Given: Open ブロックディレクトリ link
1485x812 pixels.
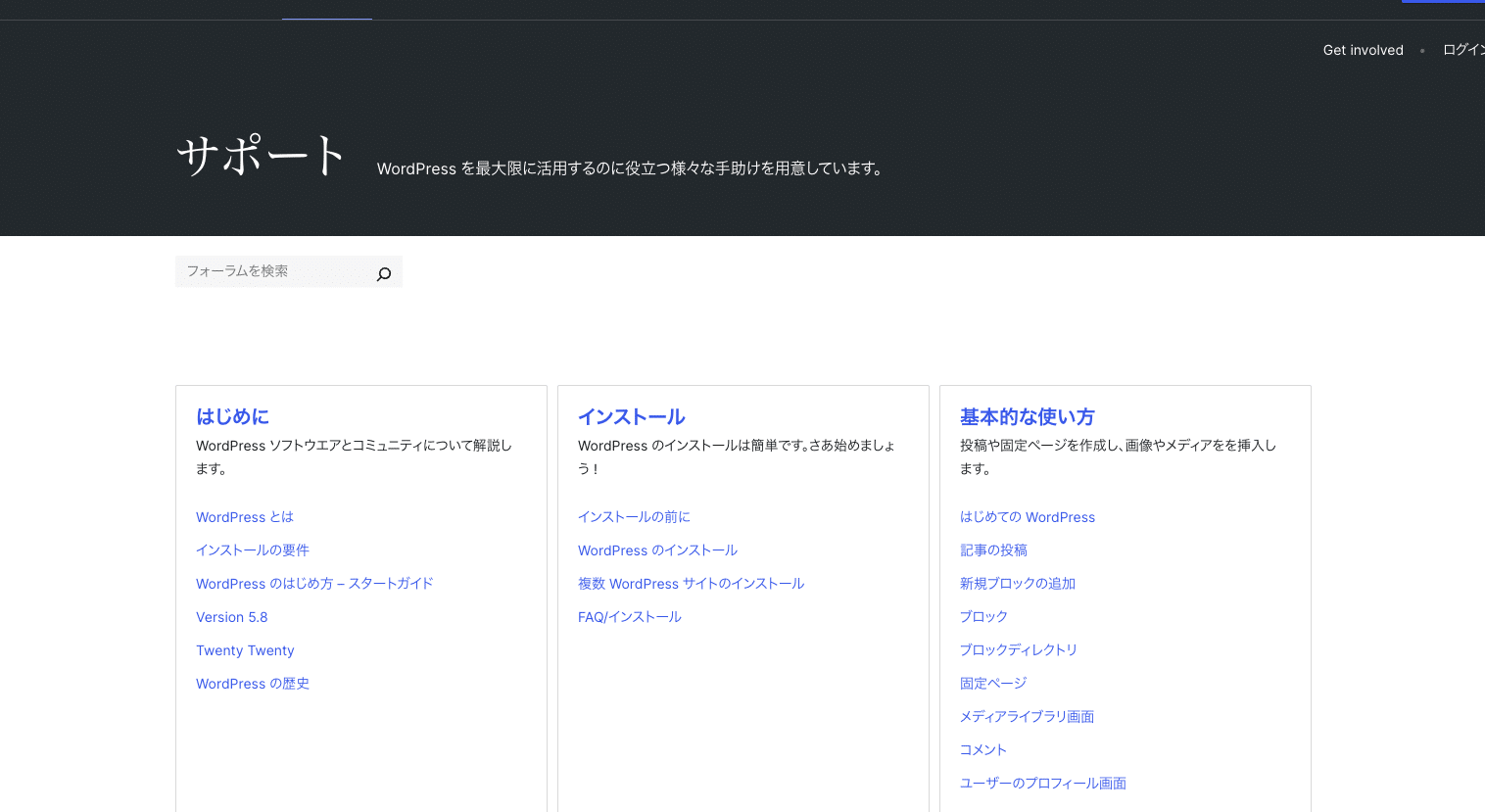Looking at the screenshot, I should pyautogui.click(x=1019, y=650).
